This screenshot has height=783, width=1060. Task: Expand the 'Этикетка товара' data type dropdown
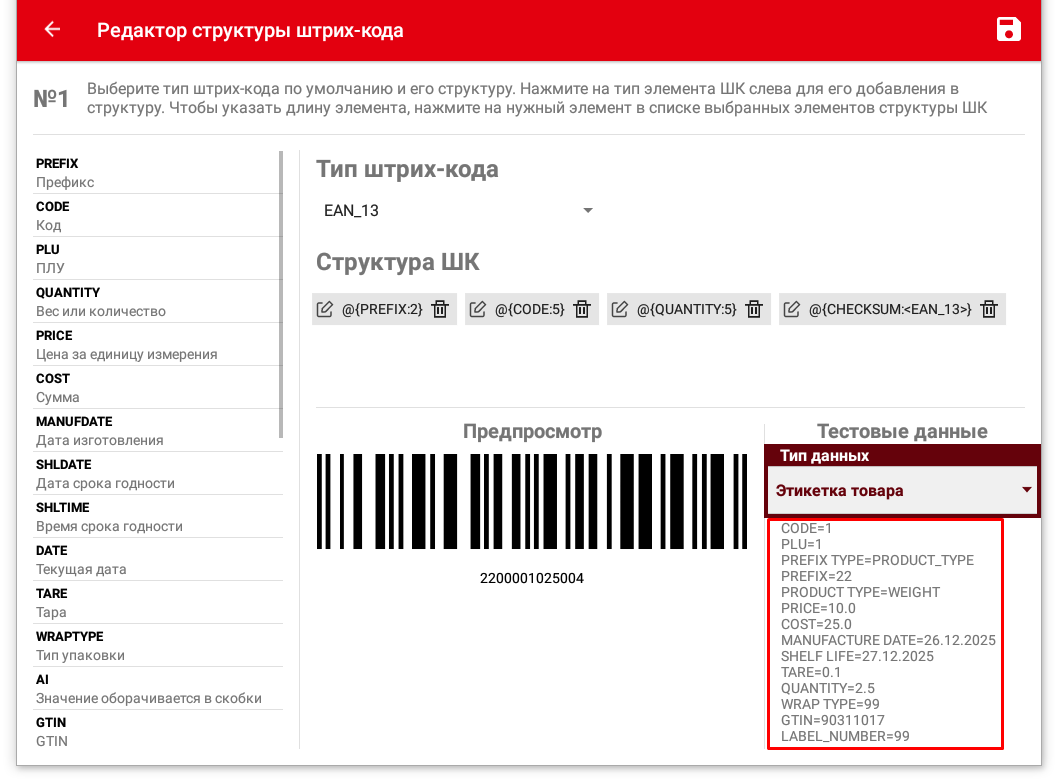tap(904, 490)
